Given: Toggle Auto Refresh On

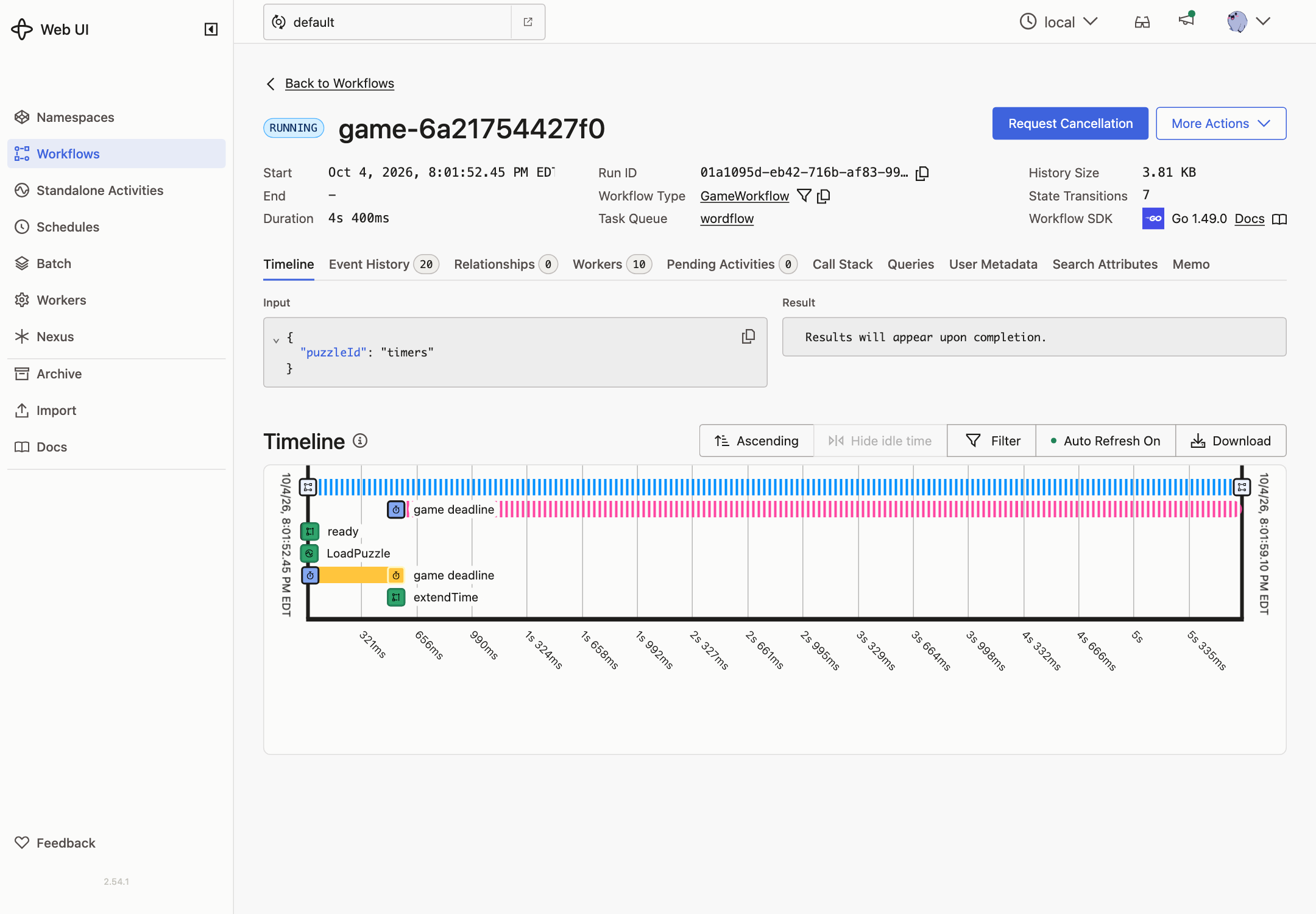Looking at the screenshot, I should tap(1105, 441).
